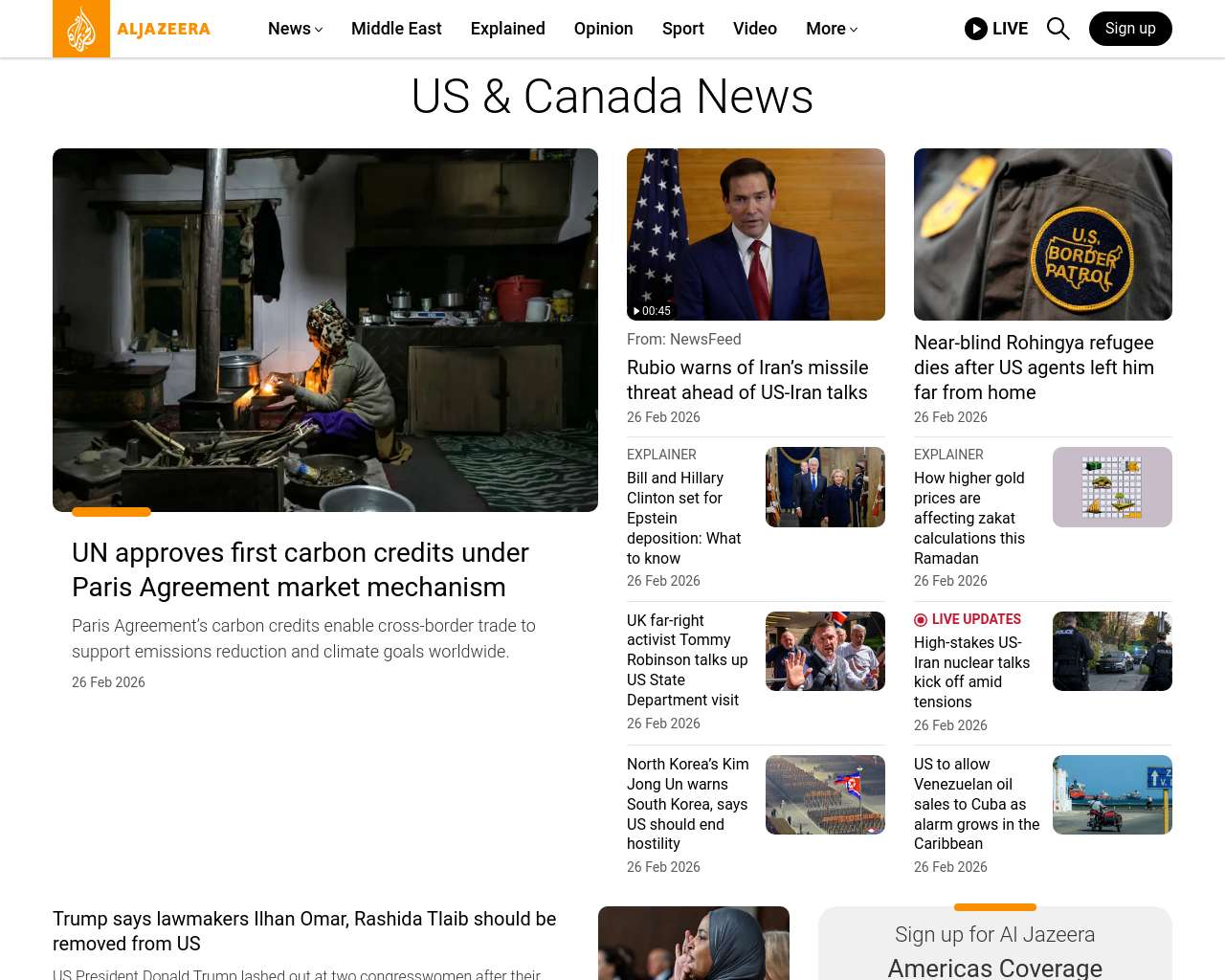Click the Border Patrol badge thumbnail

[1042, 234]
